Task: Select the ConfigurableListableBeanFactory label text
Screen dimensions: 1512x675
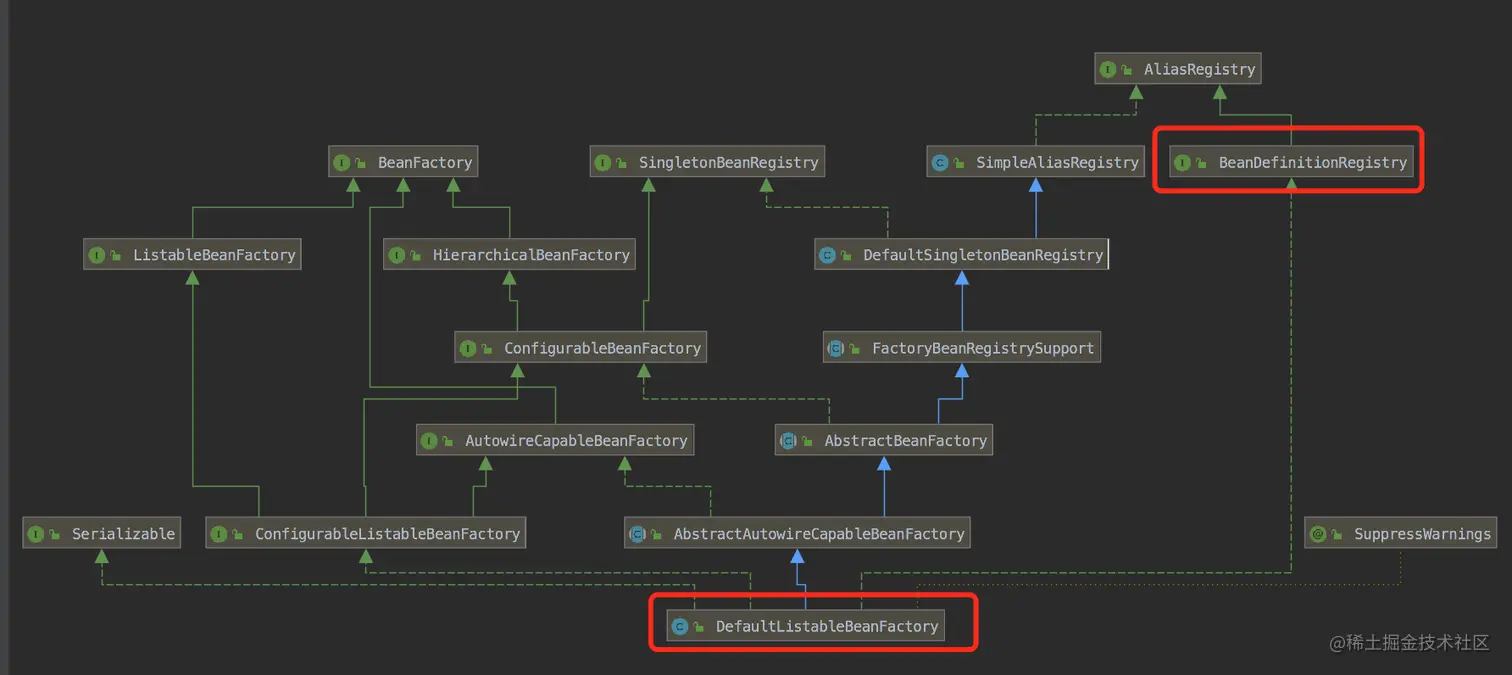Action: click(387, 534)
